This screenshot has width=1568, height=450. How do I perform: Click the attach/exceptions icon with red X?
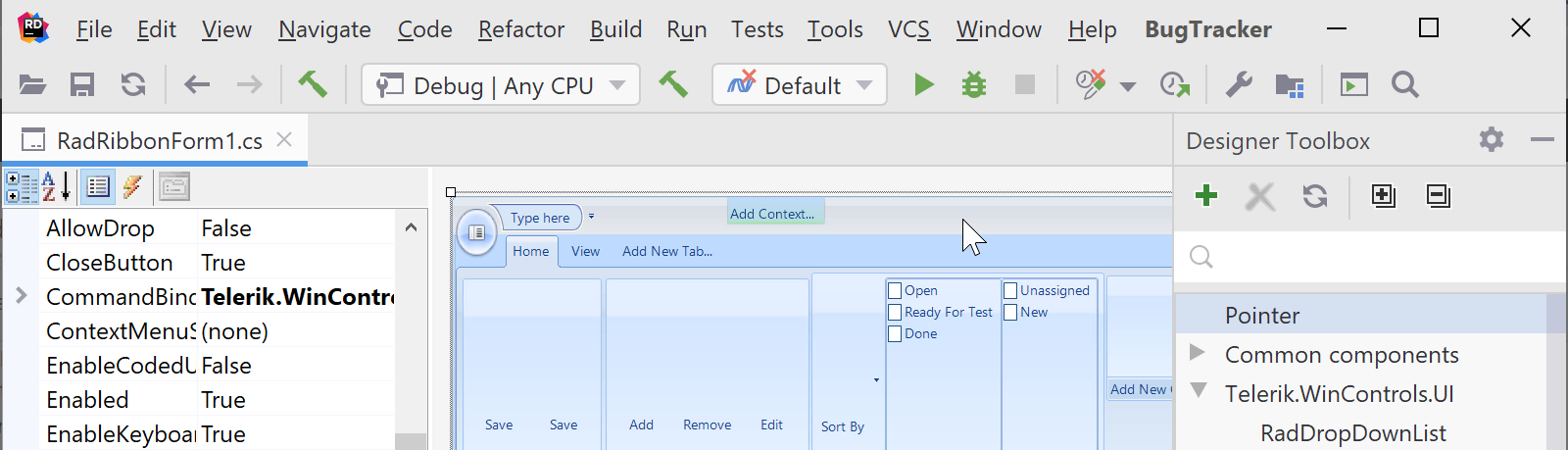coord(1091,84)
